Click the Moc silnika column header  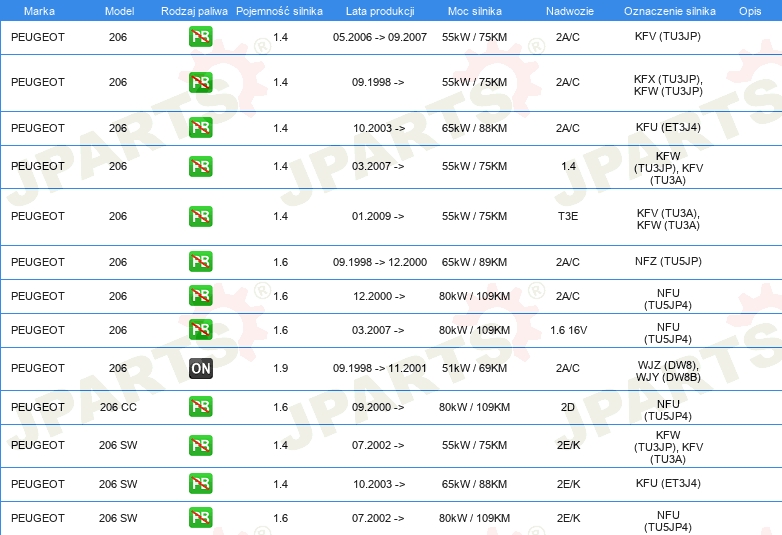pyautogui.click(x=474, y=11)
